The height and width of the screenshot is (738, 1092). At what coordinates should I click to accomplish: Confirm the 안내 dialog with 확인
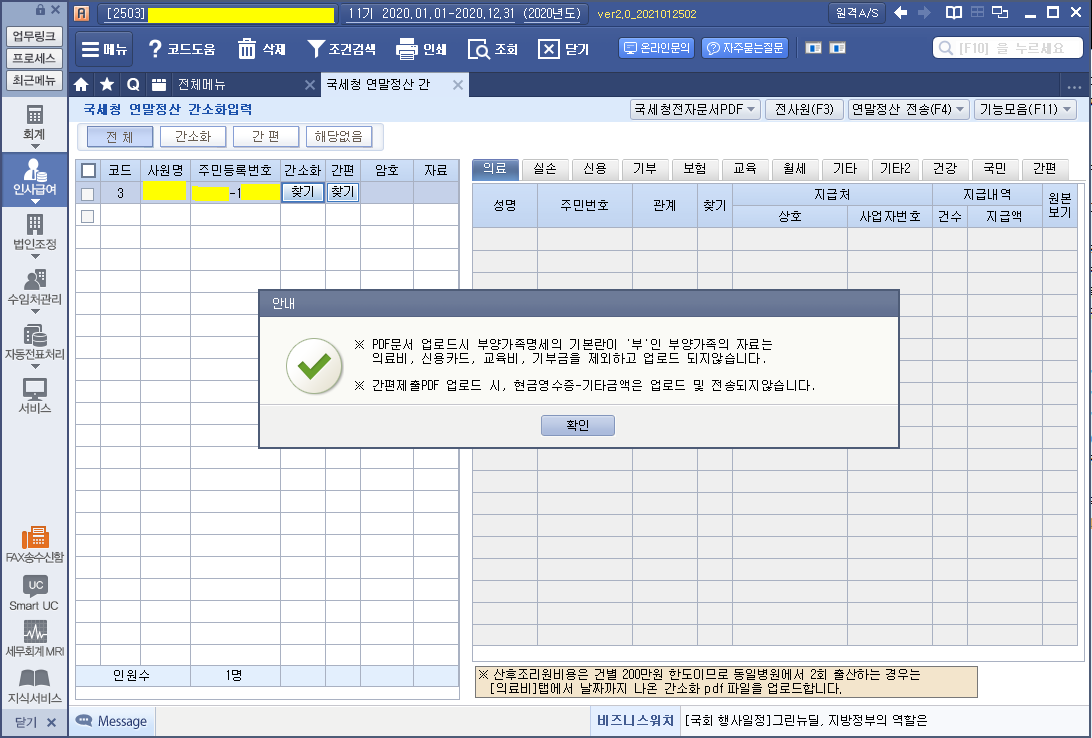pyautogui.click(x=577, y=425)
